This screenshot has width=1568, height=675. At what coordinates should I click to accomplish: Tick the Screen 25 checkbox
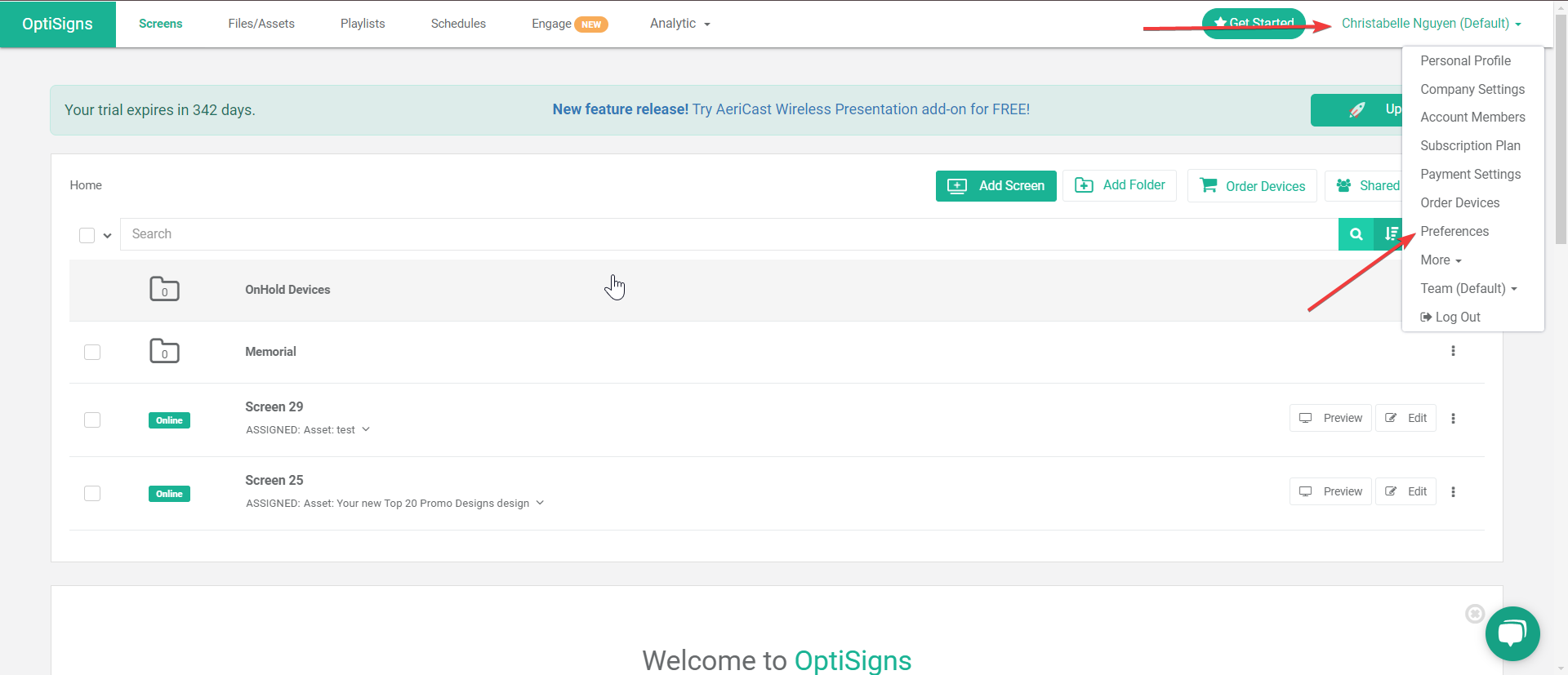pos(92,493)
